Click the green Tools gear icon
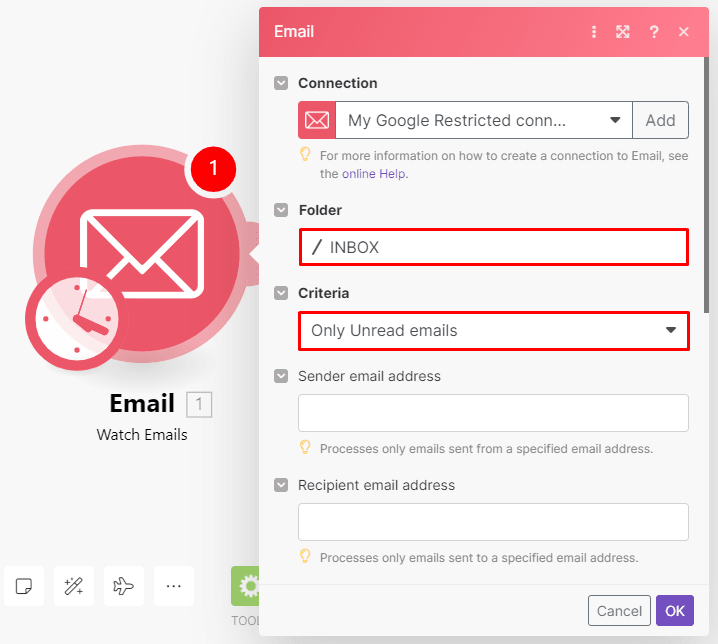Screen dimensions: 718x644 click(x=246, y=586)
